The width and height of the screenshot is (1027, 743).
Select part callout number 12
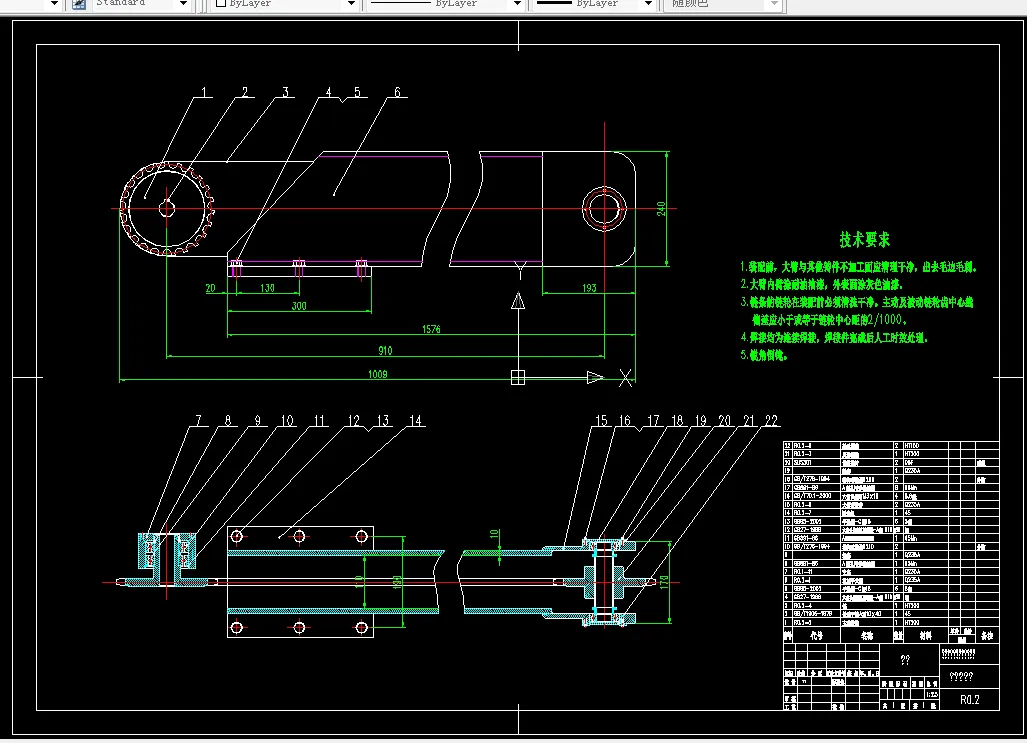[x=354, y=421]
